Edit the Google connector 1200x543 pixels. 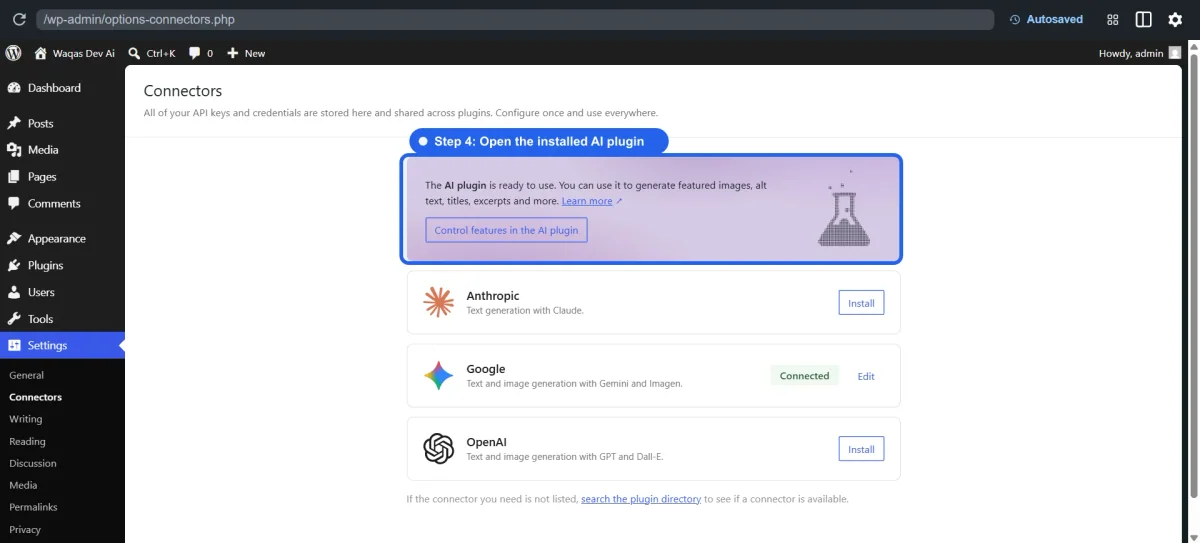pyautogui.click(x=866, y=376)
